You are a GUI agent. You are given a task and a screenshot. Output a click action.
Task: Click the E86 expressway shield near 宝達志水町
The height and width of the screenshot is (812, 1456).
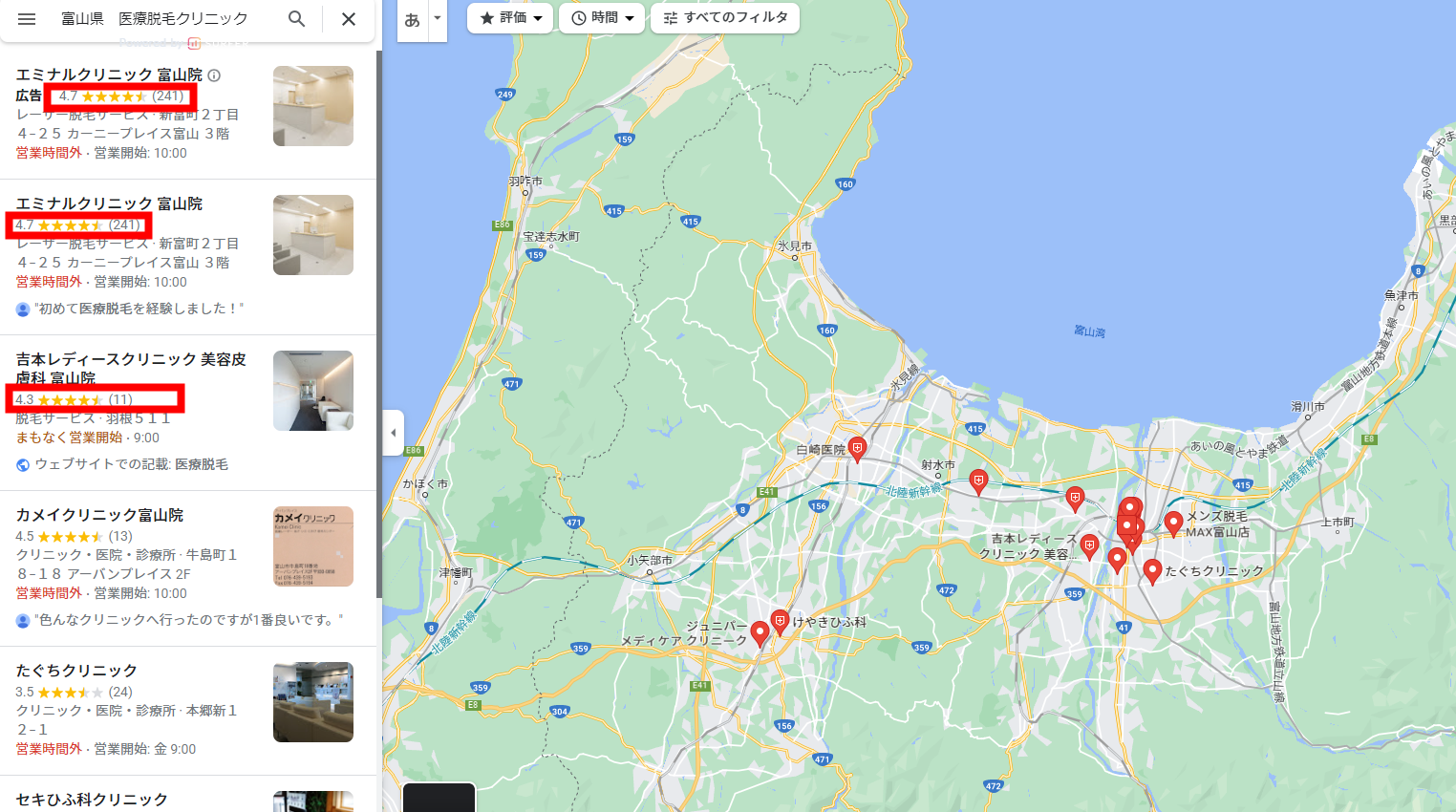tap(503, 225)
